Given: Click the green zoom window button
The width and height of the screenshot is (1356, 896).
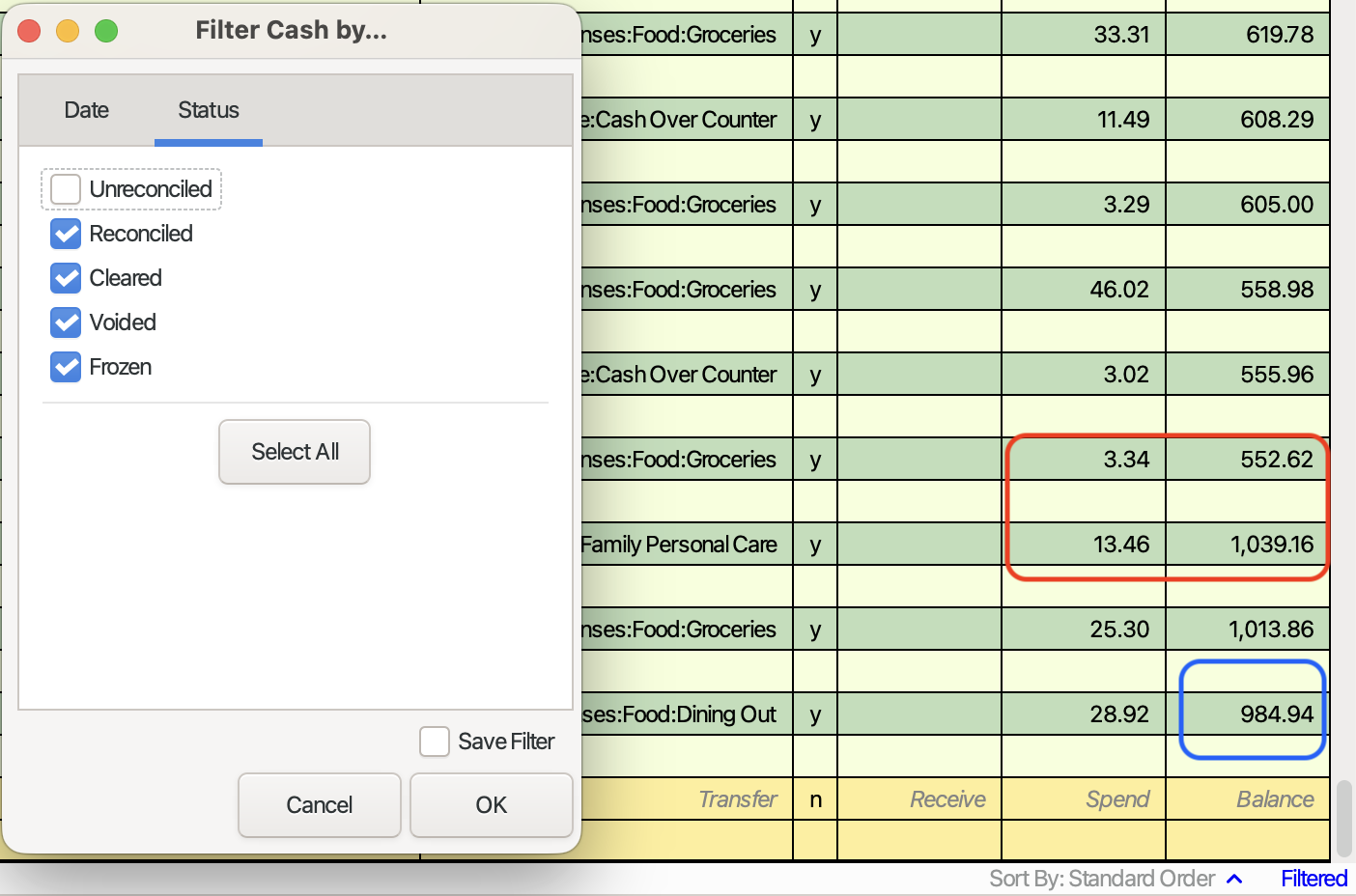Looking at the screenshot, I should [x=106, y=31].
